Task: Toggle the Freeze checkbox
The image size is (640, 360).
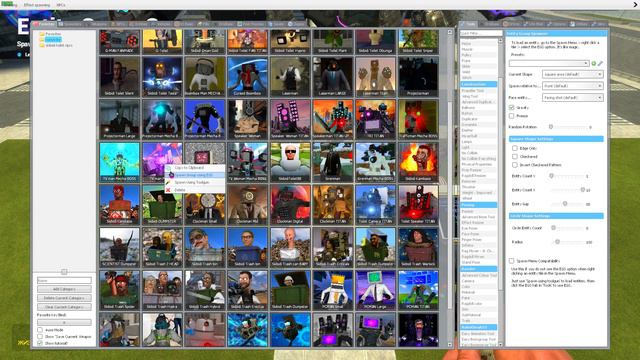Action: 511,116
